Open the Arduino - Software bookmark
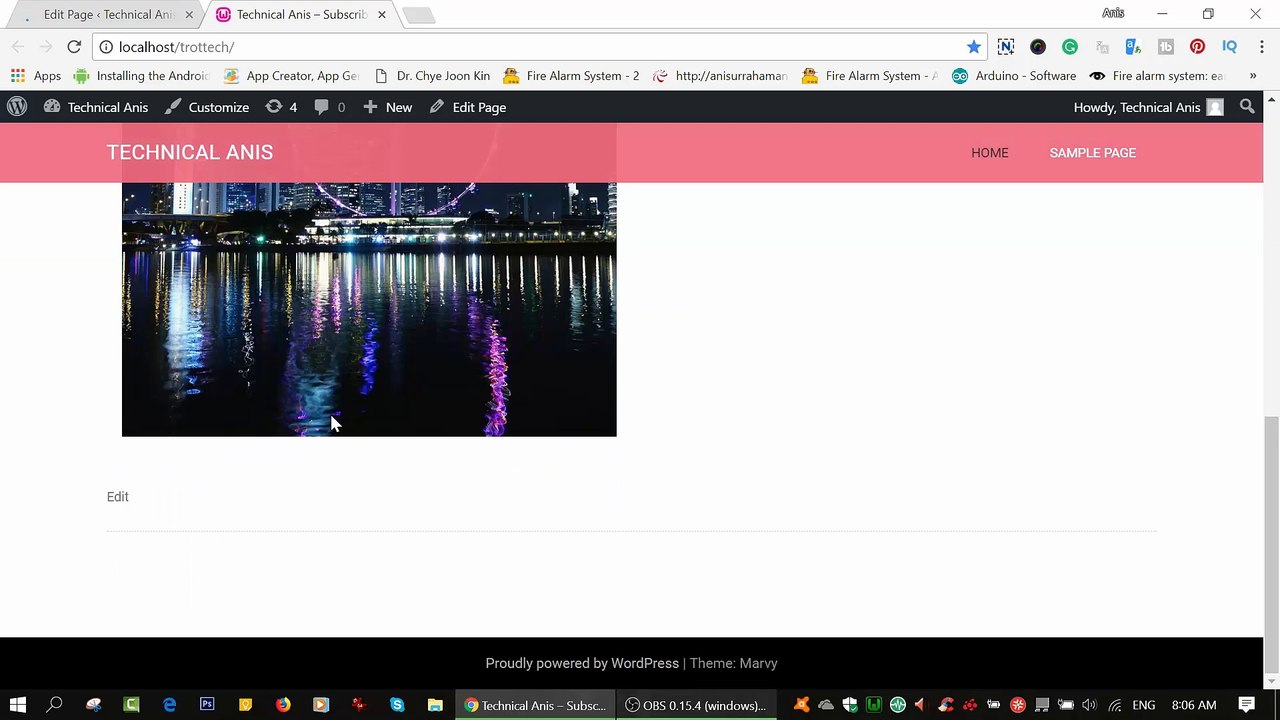Screen dimensions: 1280x720 coord(1014,76)
